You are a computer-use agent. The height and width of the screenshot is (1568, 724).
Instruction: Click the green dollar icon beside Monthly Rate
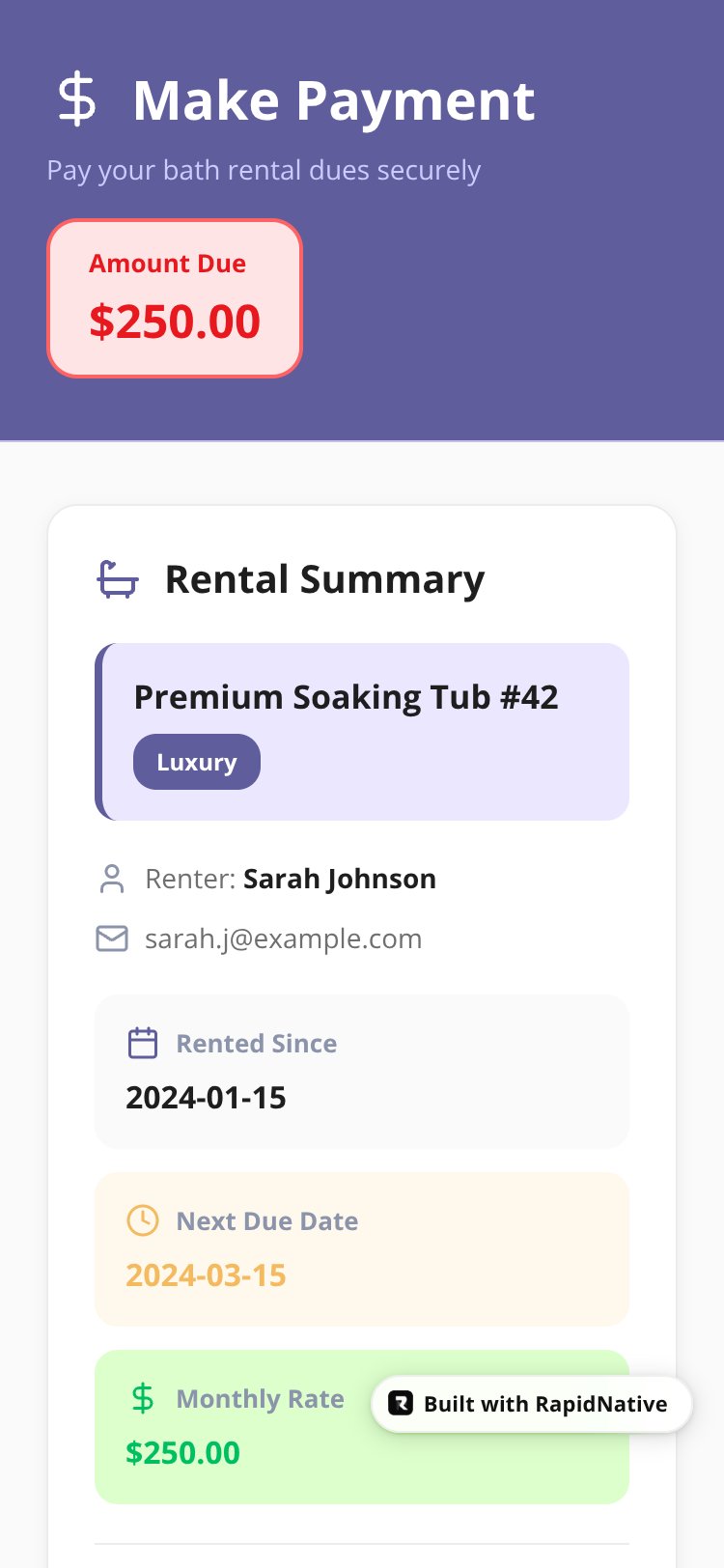tap(143, 1398)
